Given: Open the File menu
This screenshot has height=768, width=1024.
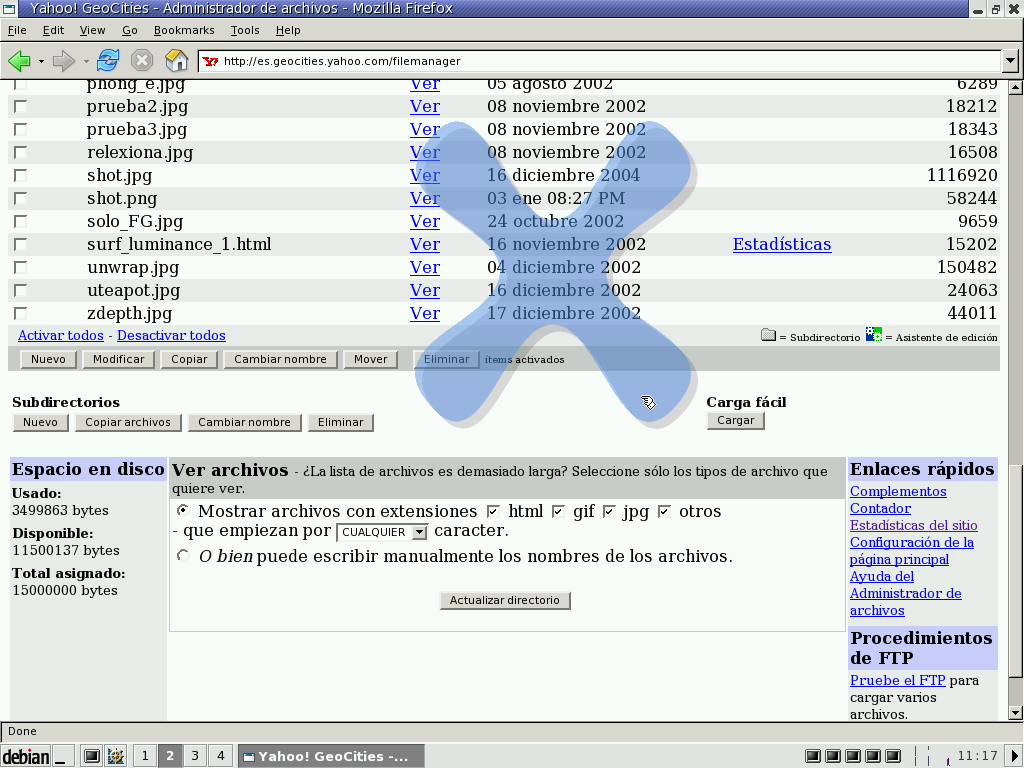Looking at the screenshot, I should (17, 30).
